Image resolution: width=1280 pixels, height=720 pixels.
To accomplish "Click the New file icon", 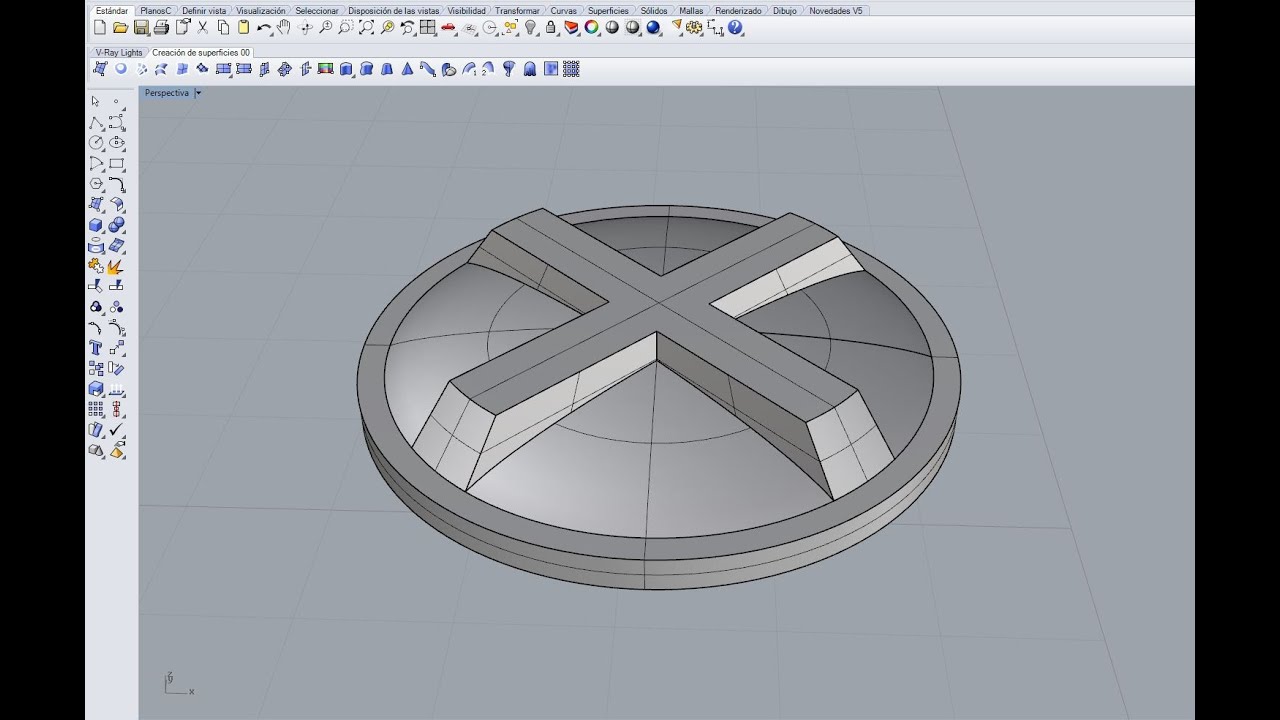I will click(99, 28).
